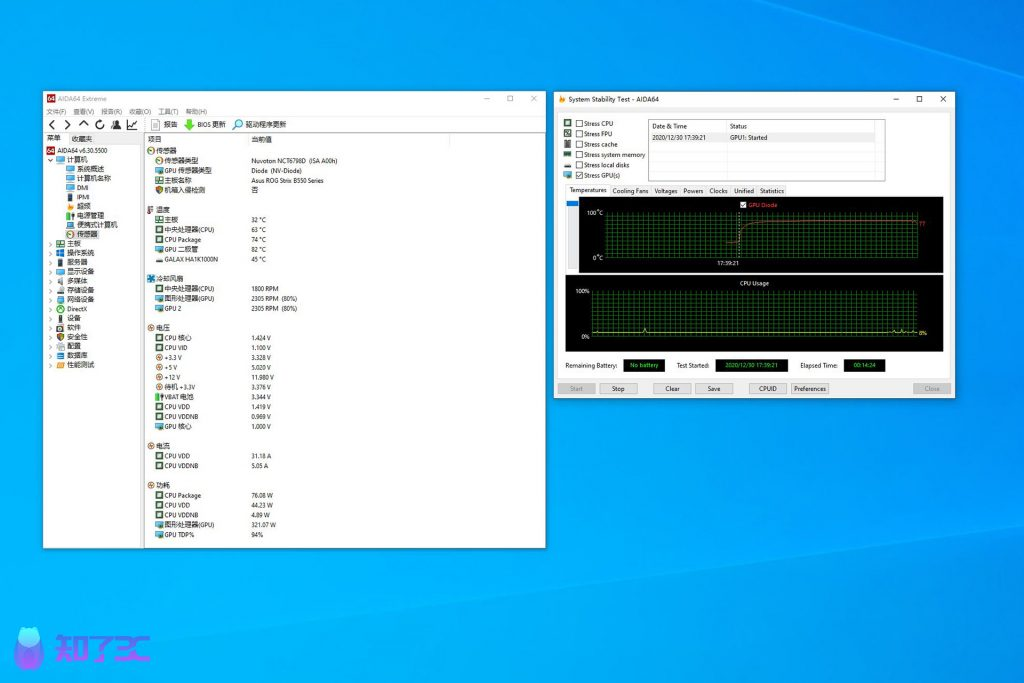Select the DMI item in the tree
1024x683 pixels.
pyautogui.click(x=77, y=187)
